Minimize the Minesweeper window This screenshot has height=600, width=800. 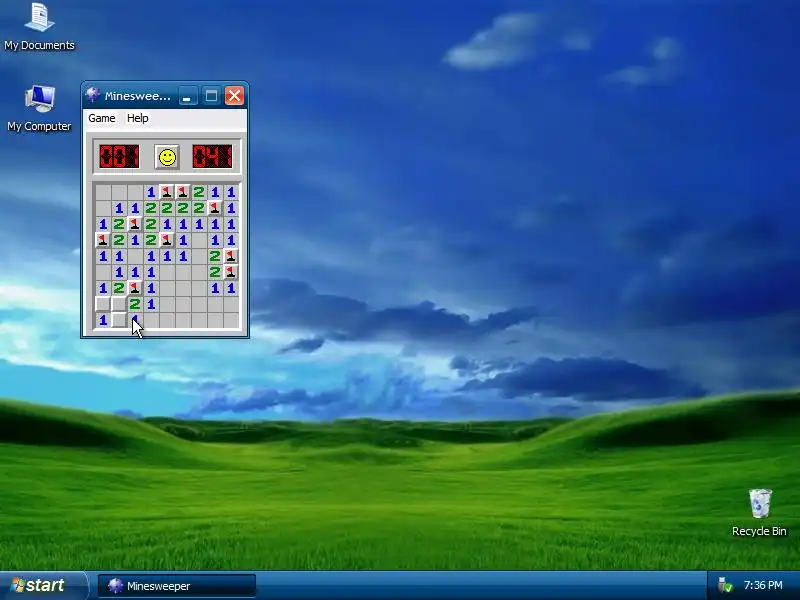187,95
